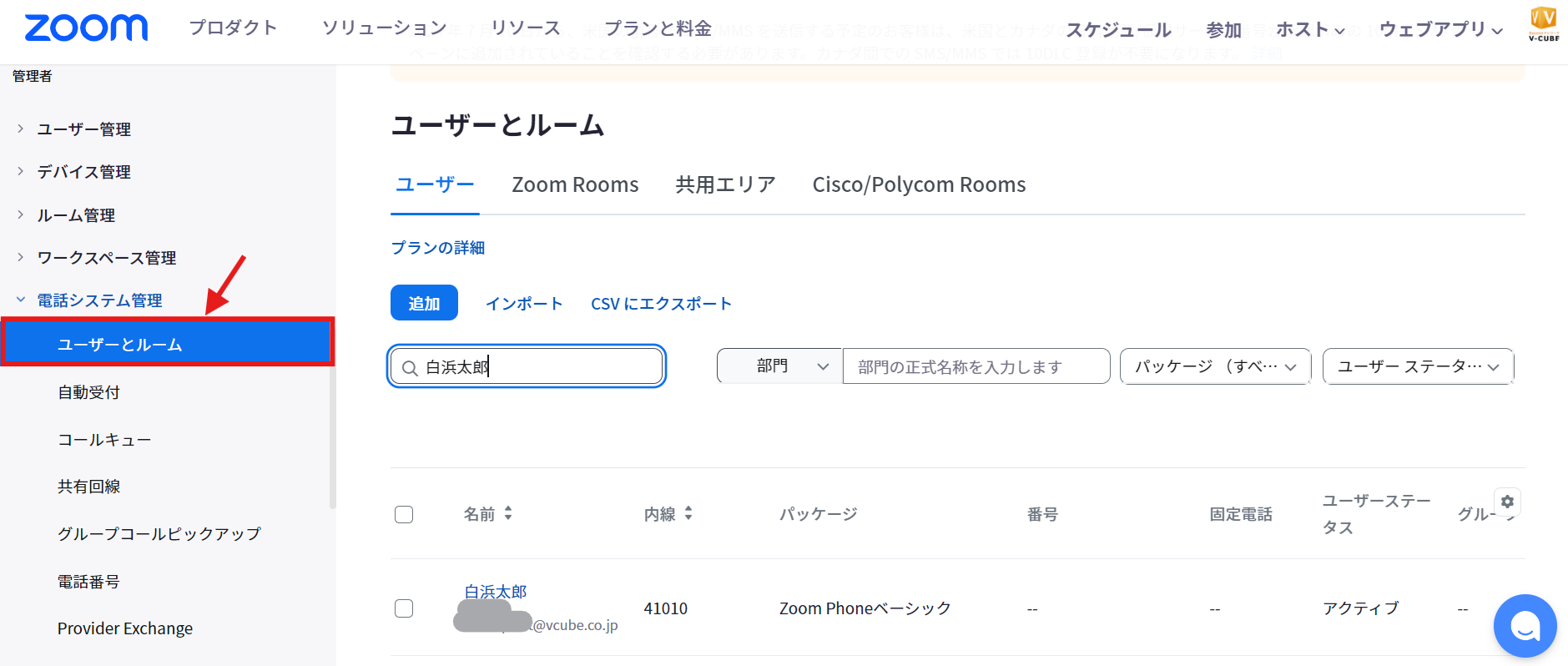The width and height of the screenshot is (1568, 666).
Task: Click スケジュール in top bar
Action: coord(1118,29)
